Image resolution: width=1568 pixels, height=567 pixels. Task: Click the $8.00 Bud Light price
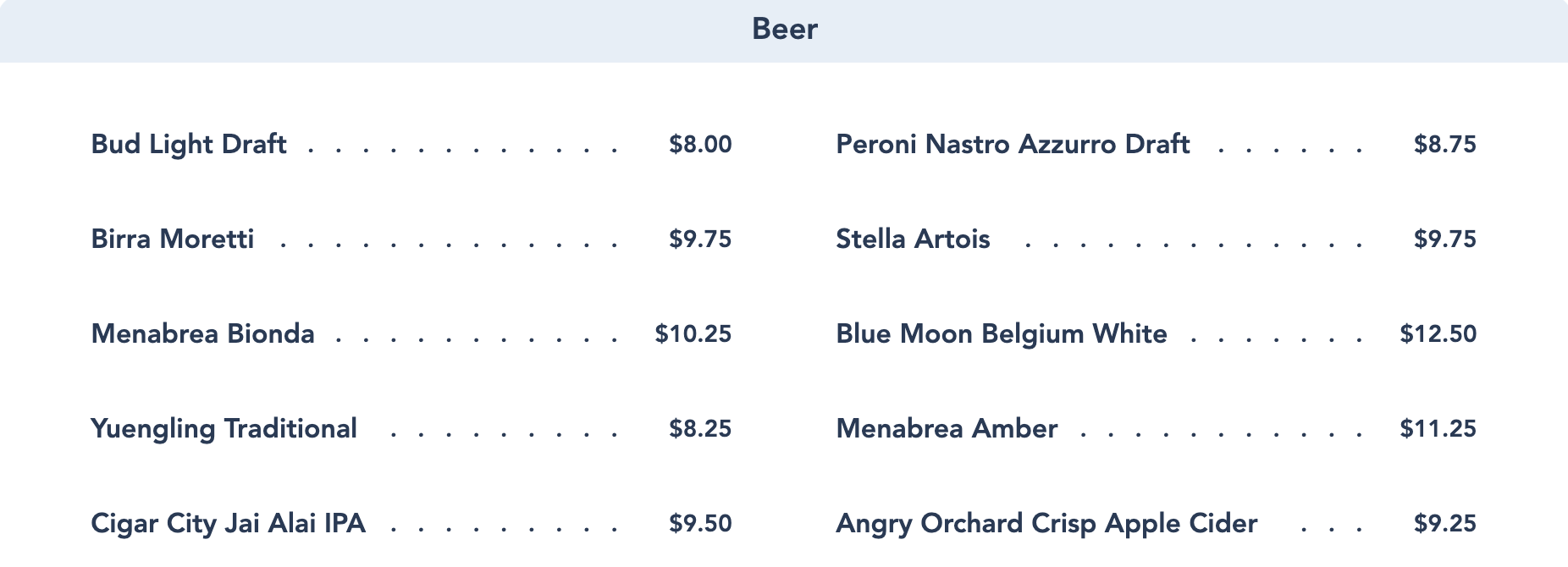tap(700, 145)
